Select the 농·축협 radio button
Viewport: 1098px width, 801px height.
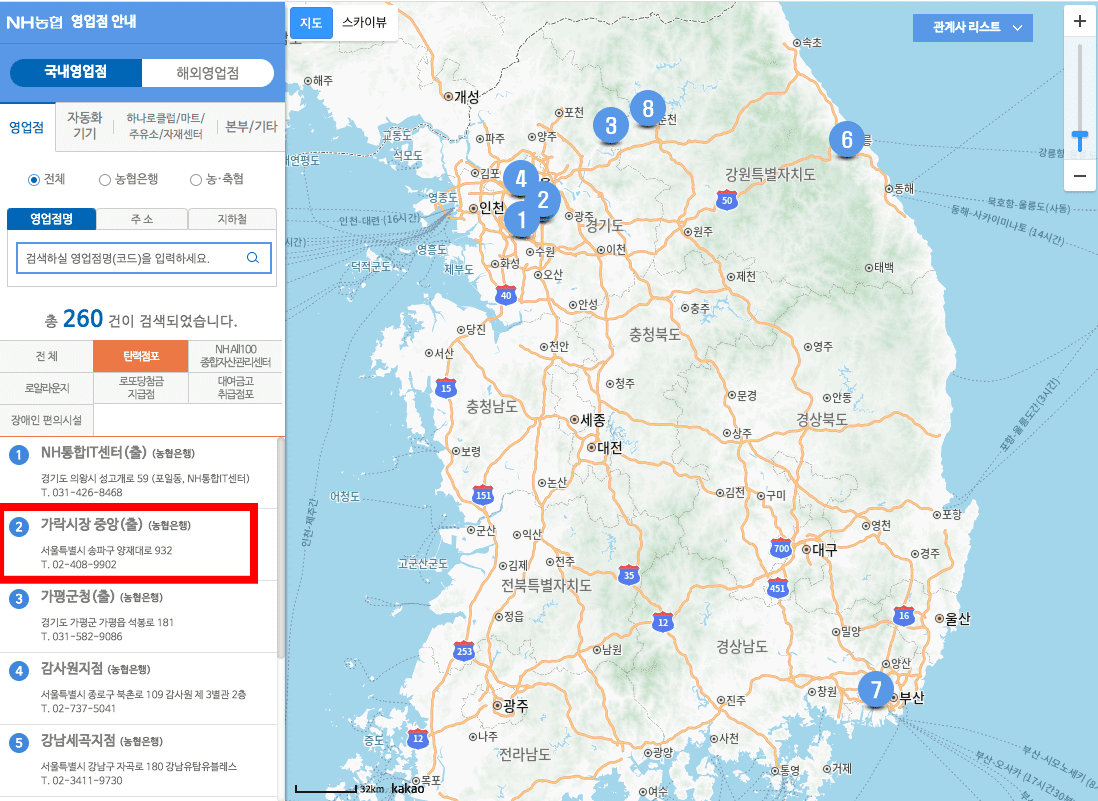click(x=196, y=180)
